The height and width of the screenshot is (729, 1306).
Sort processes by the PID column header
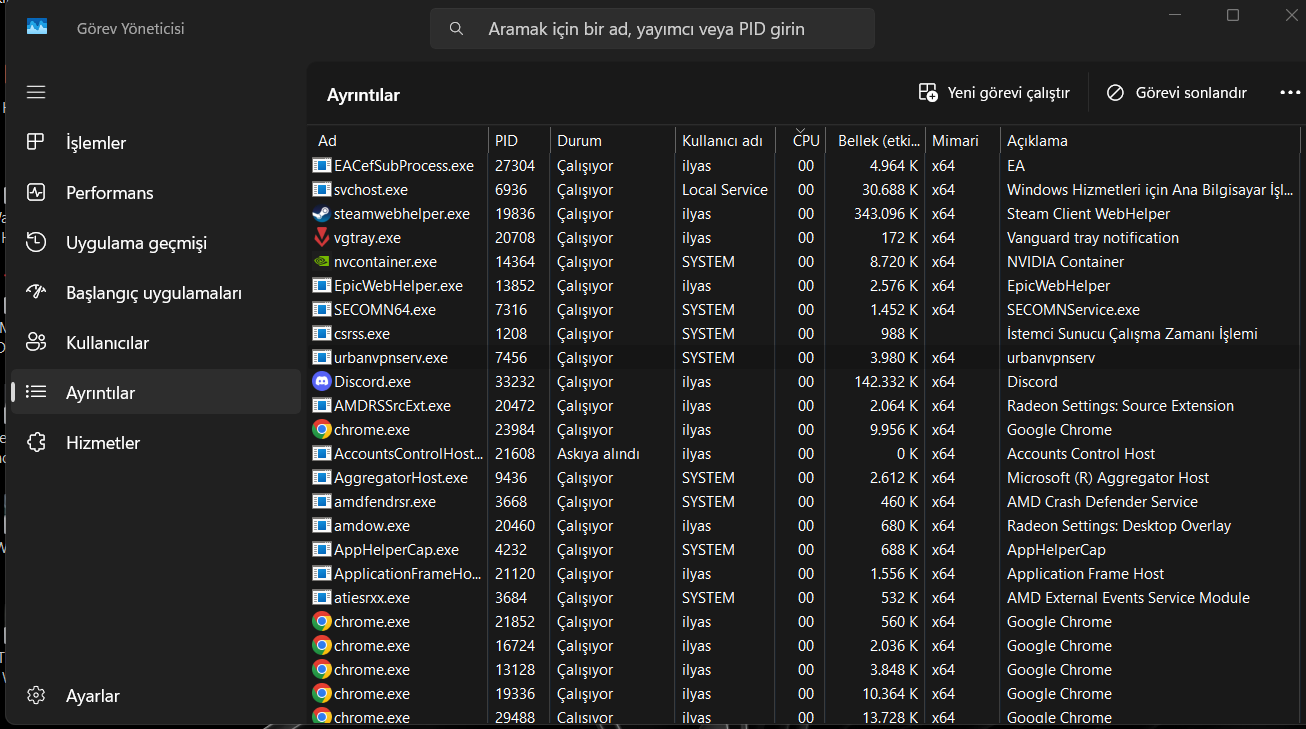[519, 141]
